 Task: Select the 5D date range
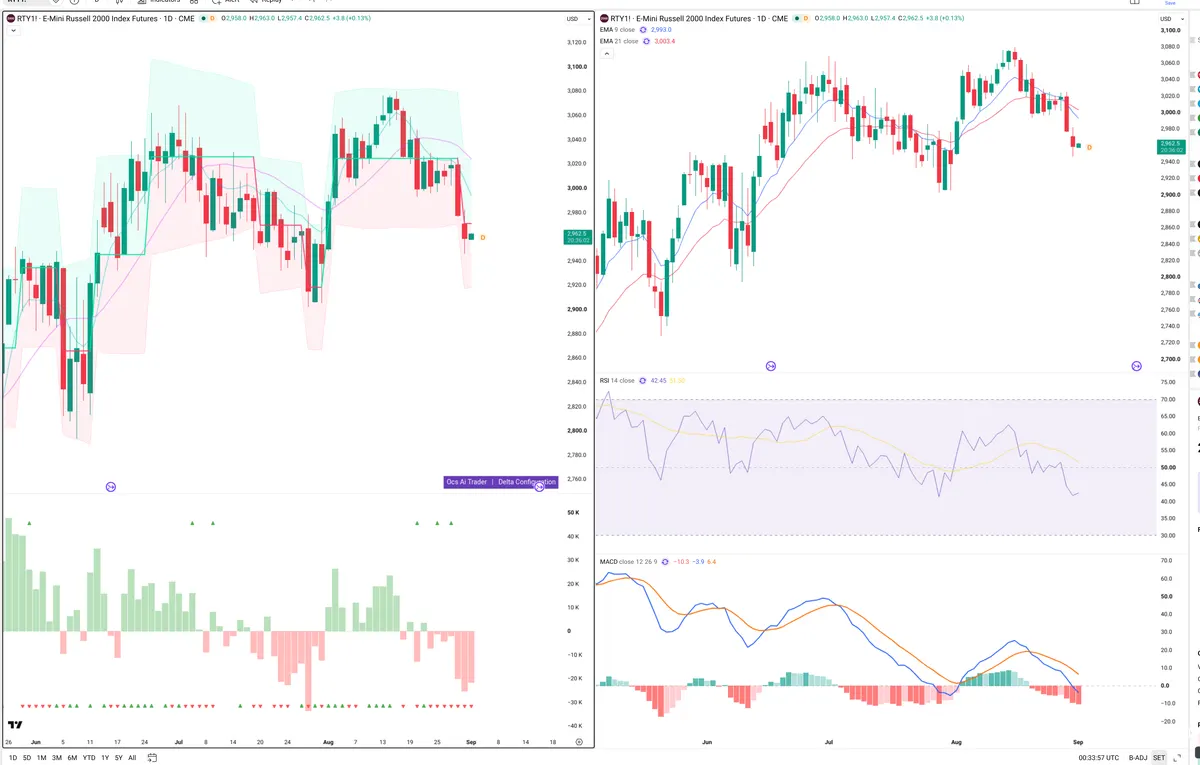click(x=27, y=758)
